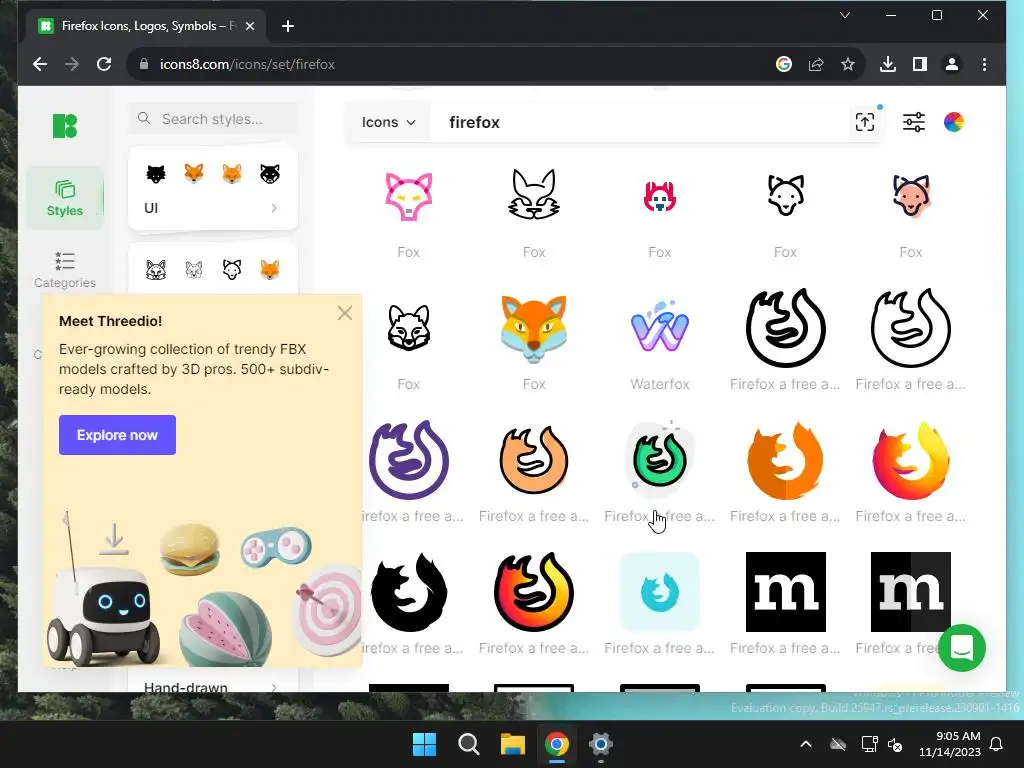Select the green Firefox icon under the cursor
The width and height of the screenshot is (1024, 768).
pos(660,460)
